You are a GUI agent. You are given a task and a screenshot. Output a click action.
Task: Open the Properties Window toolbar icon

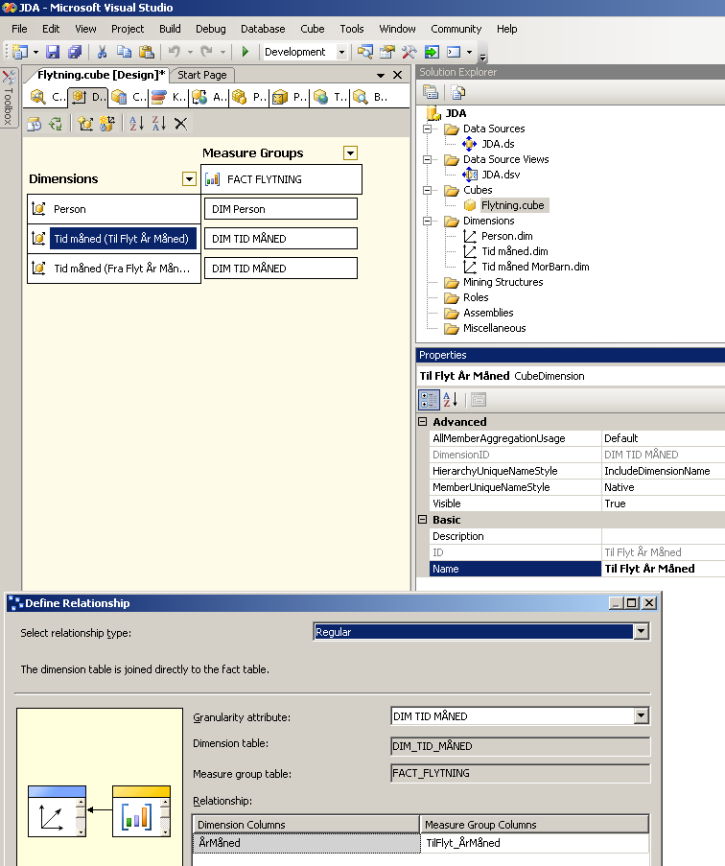point(387,52)
